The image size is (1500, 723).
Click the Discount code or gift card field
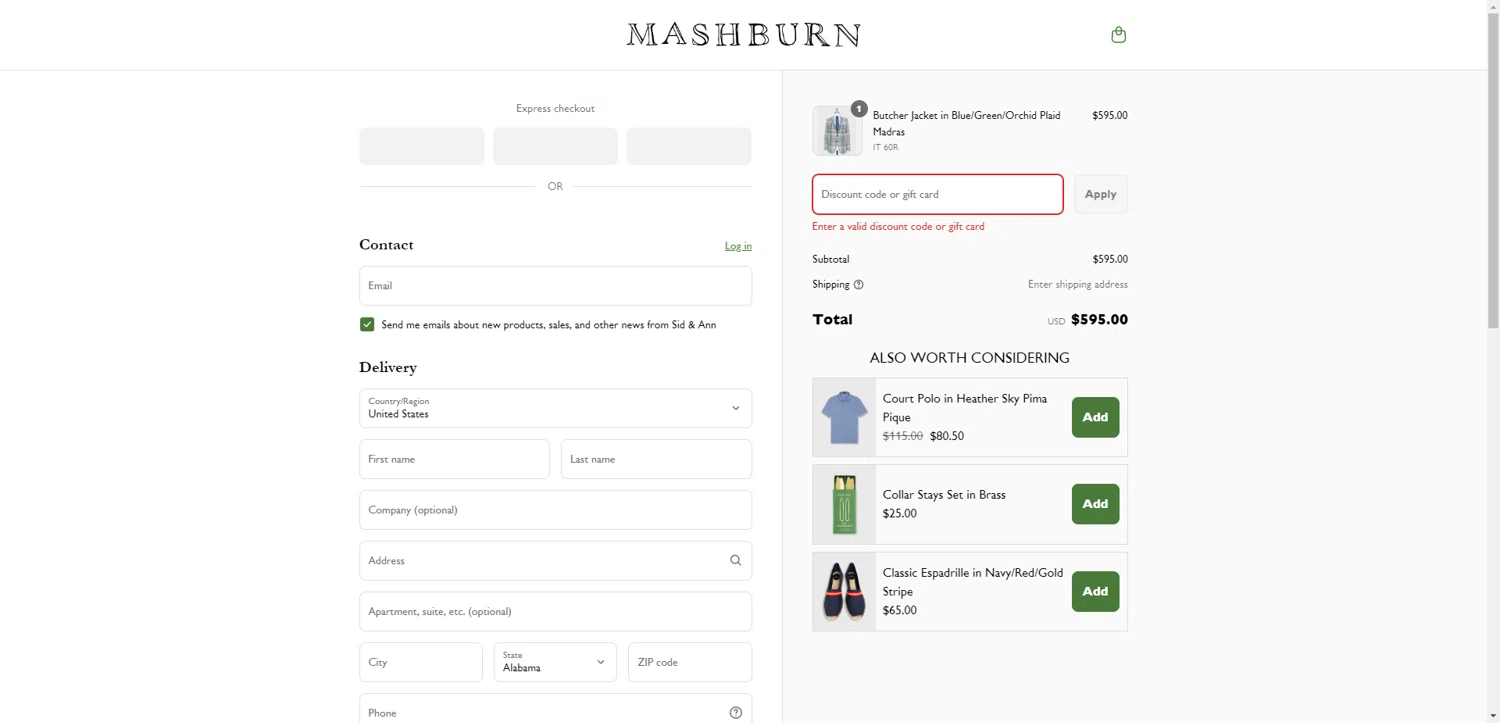pos(937,194)
